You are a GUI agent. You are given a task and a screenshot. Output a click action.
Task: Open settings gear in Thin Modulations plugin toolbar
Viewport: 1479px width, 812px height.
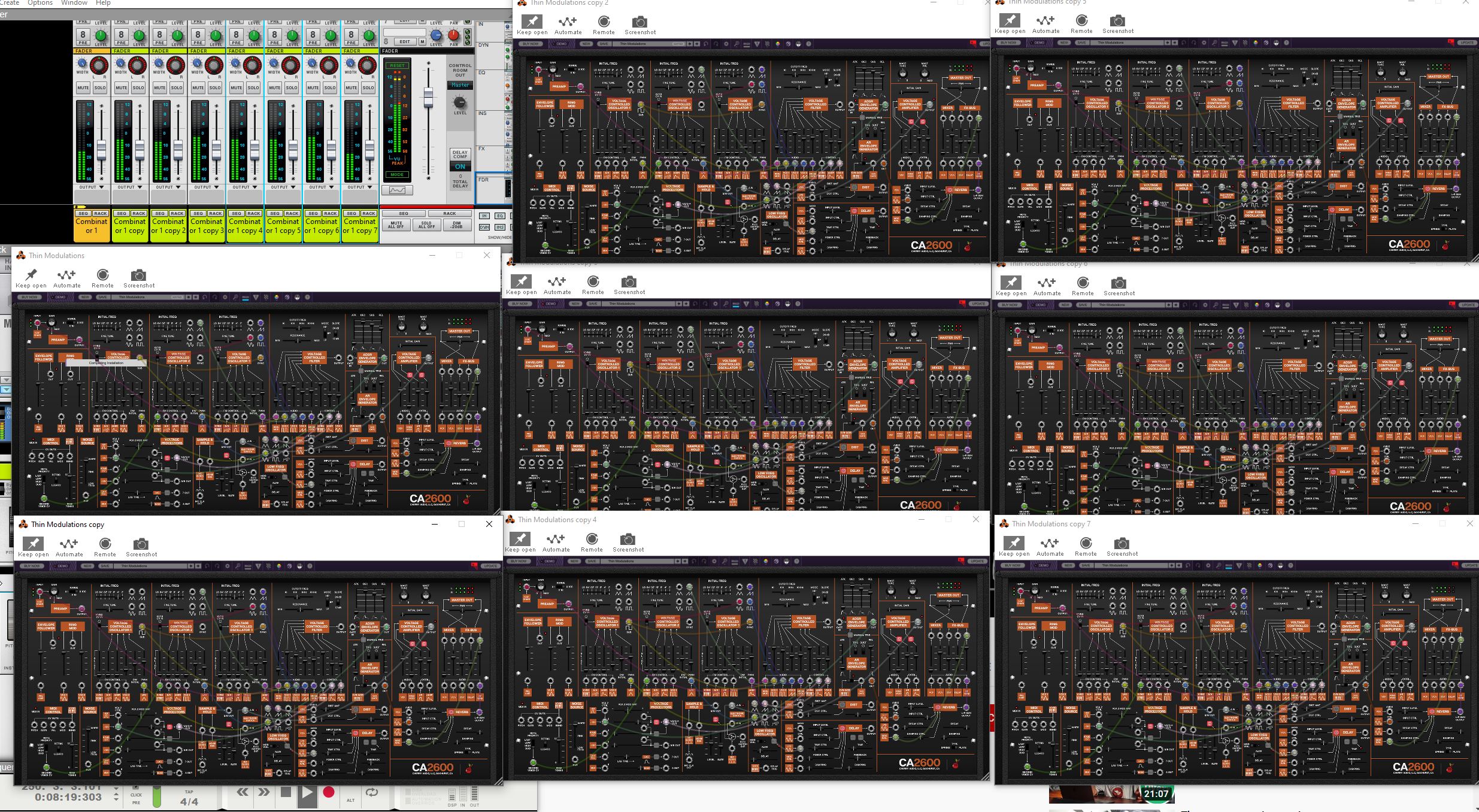[225, 297]
